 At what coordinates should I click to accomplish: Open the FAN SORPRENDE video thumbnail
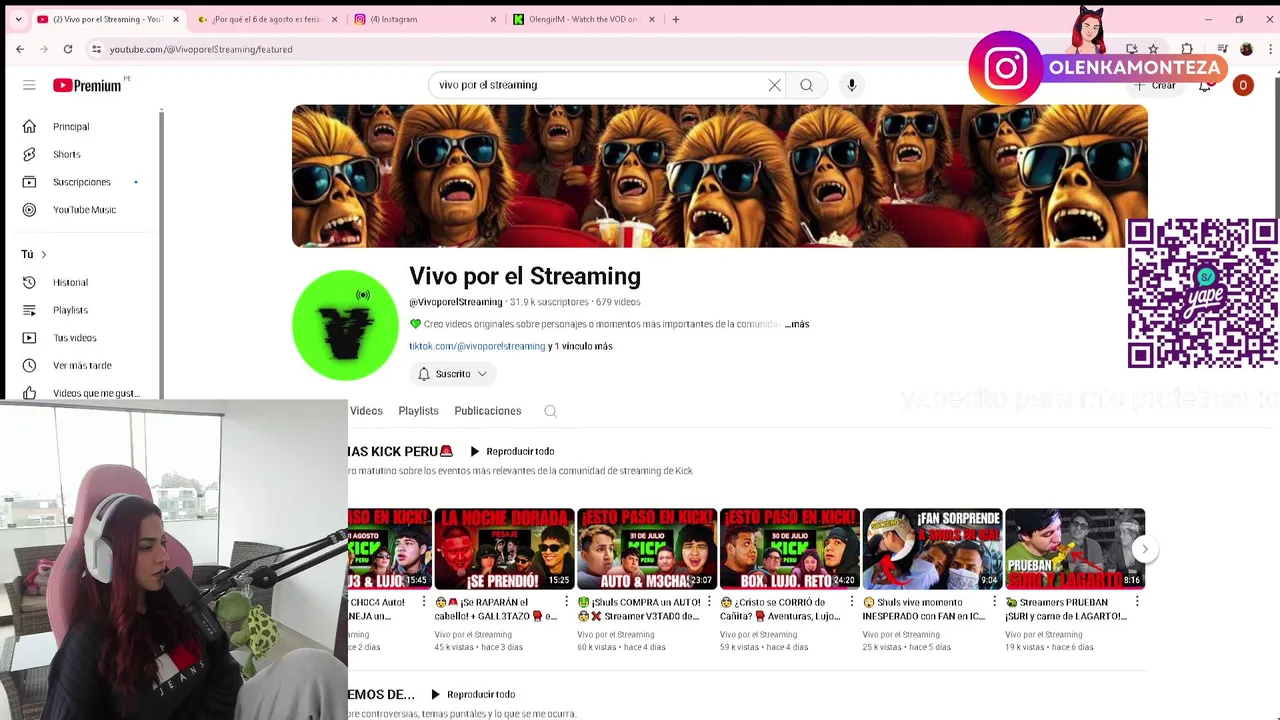[932, 549]
